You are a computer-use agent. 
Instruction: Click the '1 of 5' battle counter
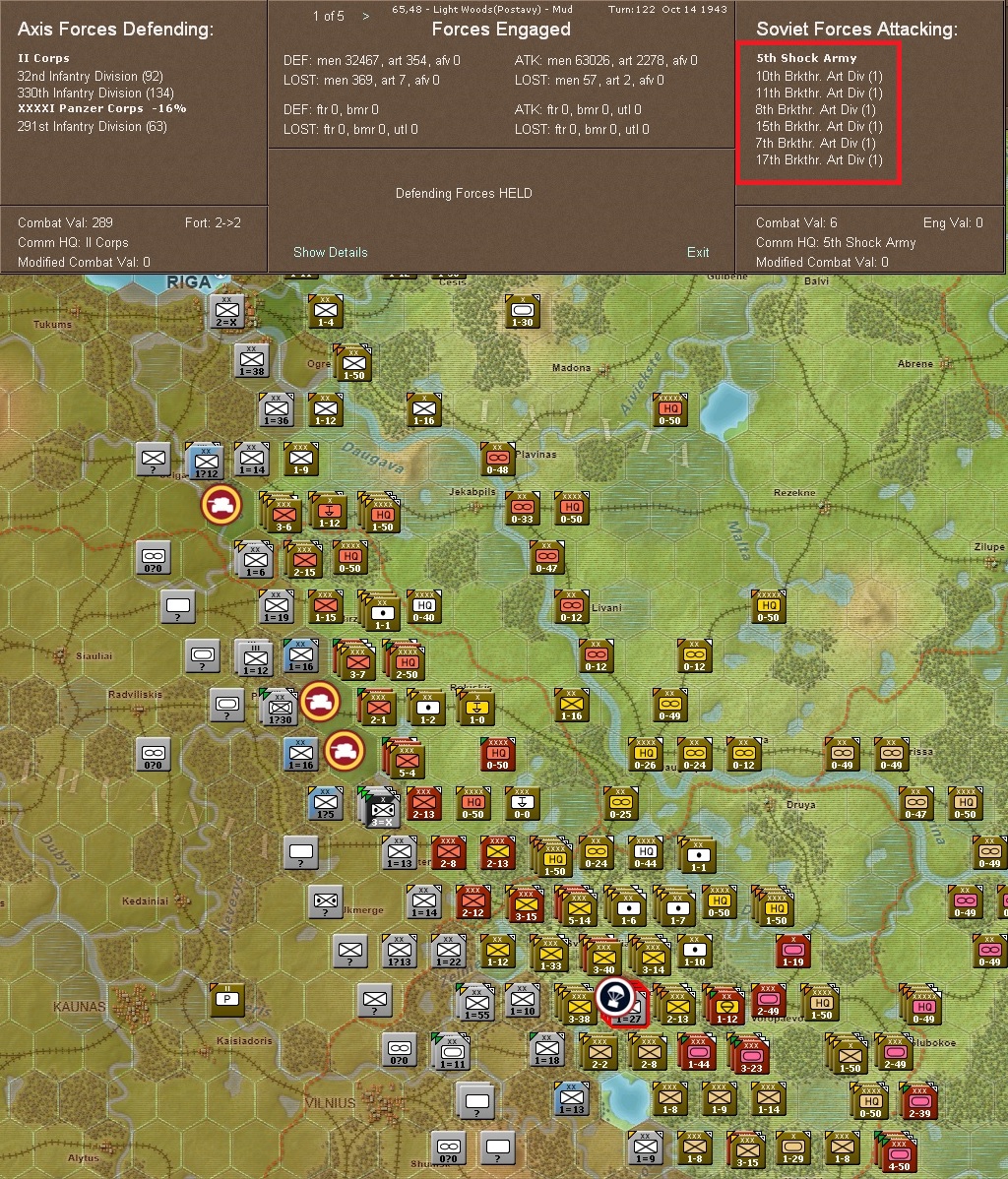tap(329, 16)
